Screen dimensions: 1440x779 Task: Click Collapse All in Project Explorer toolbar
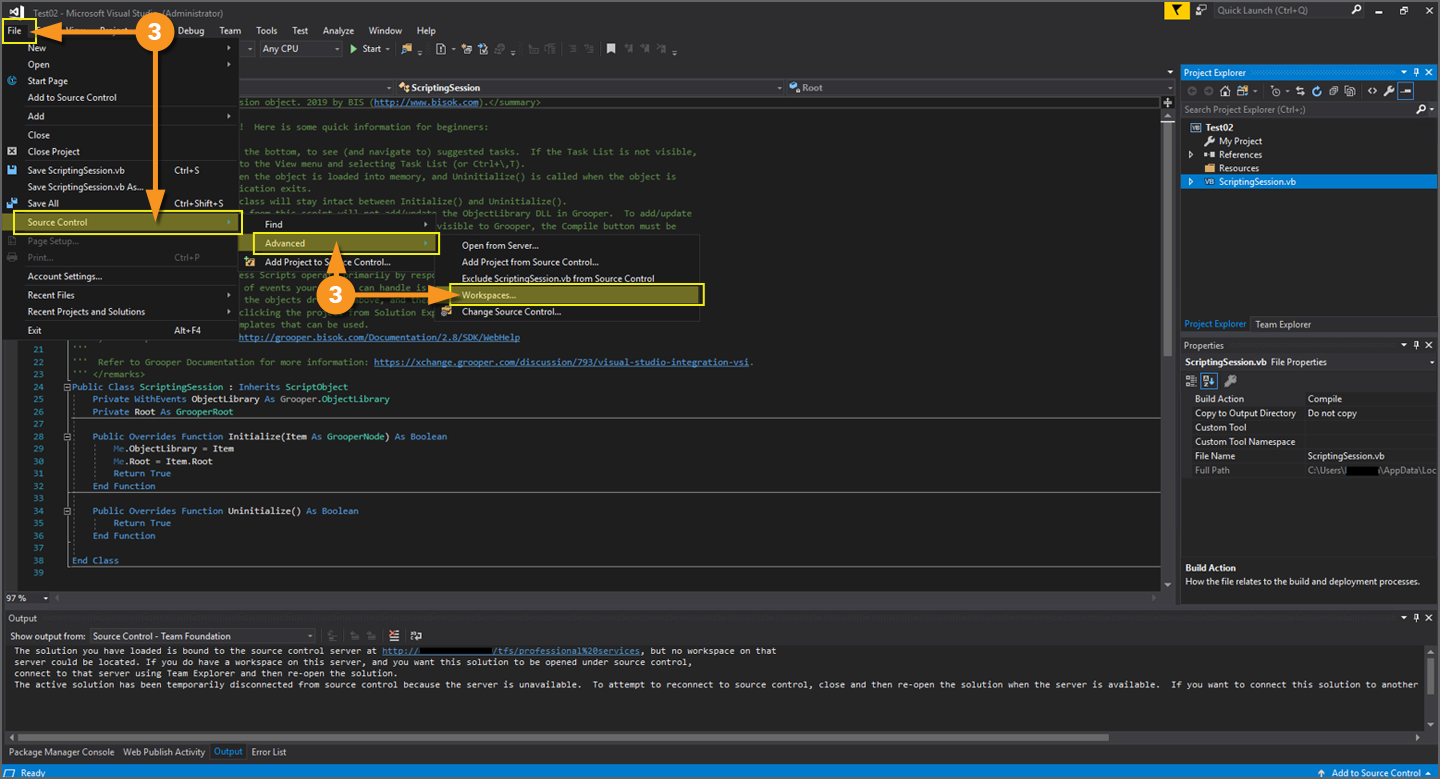click(x=1333, y=91)
